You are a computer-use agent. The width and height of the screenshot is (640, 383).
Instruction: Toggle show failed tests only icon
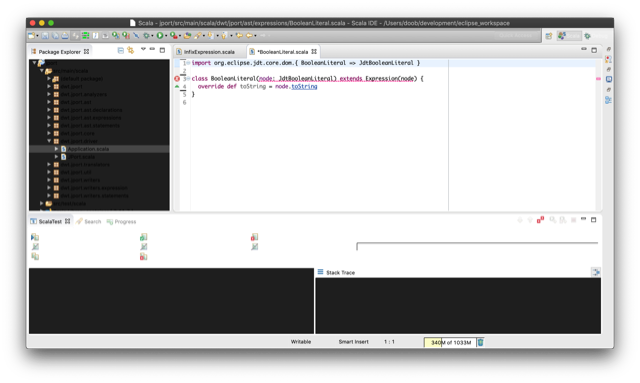click(x=540, y=220)
